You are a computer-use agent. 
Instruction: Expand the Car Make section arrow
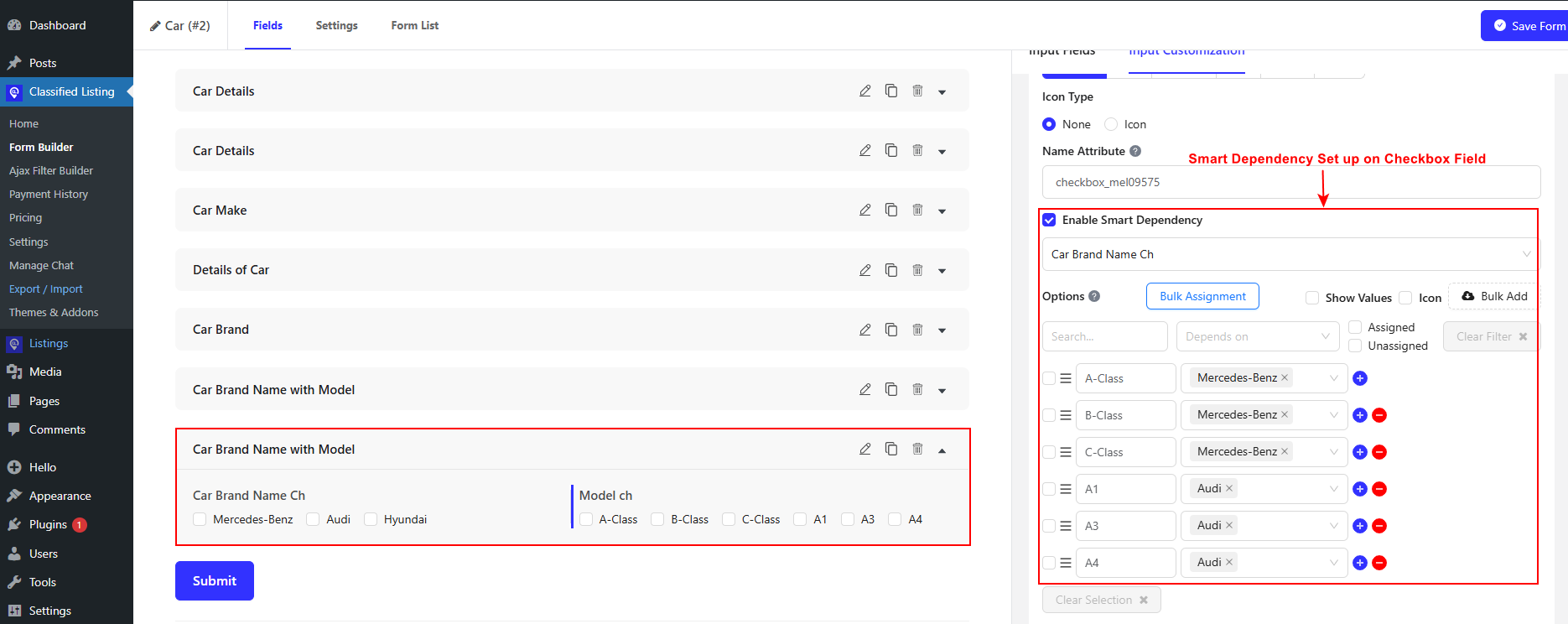point(942,211)
